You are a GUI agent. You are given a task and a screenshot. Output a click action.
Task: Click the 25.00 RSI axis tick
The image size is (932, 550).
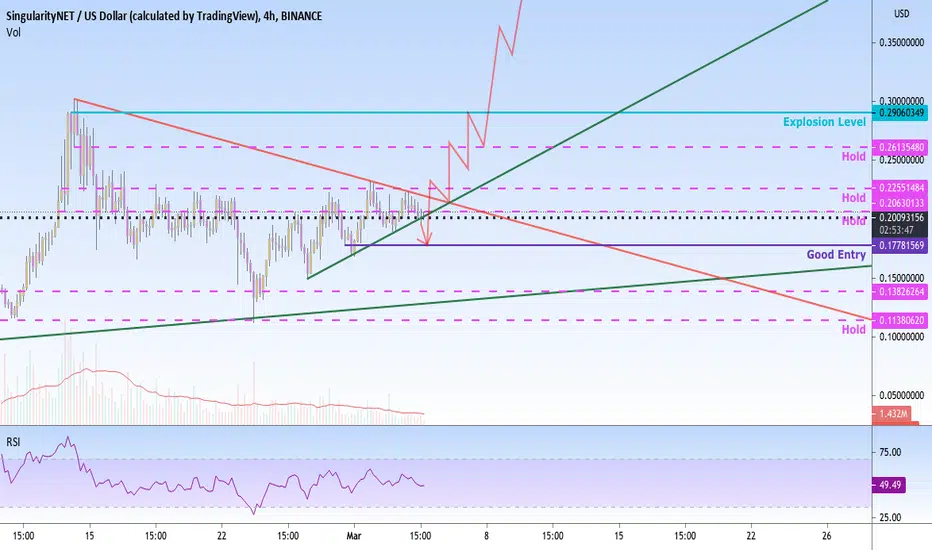pyautogui.click(x=890, y=517)
